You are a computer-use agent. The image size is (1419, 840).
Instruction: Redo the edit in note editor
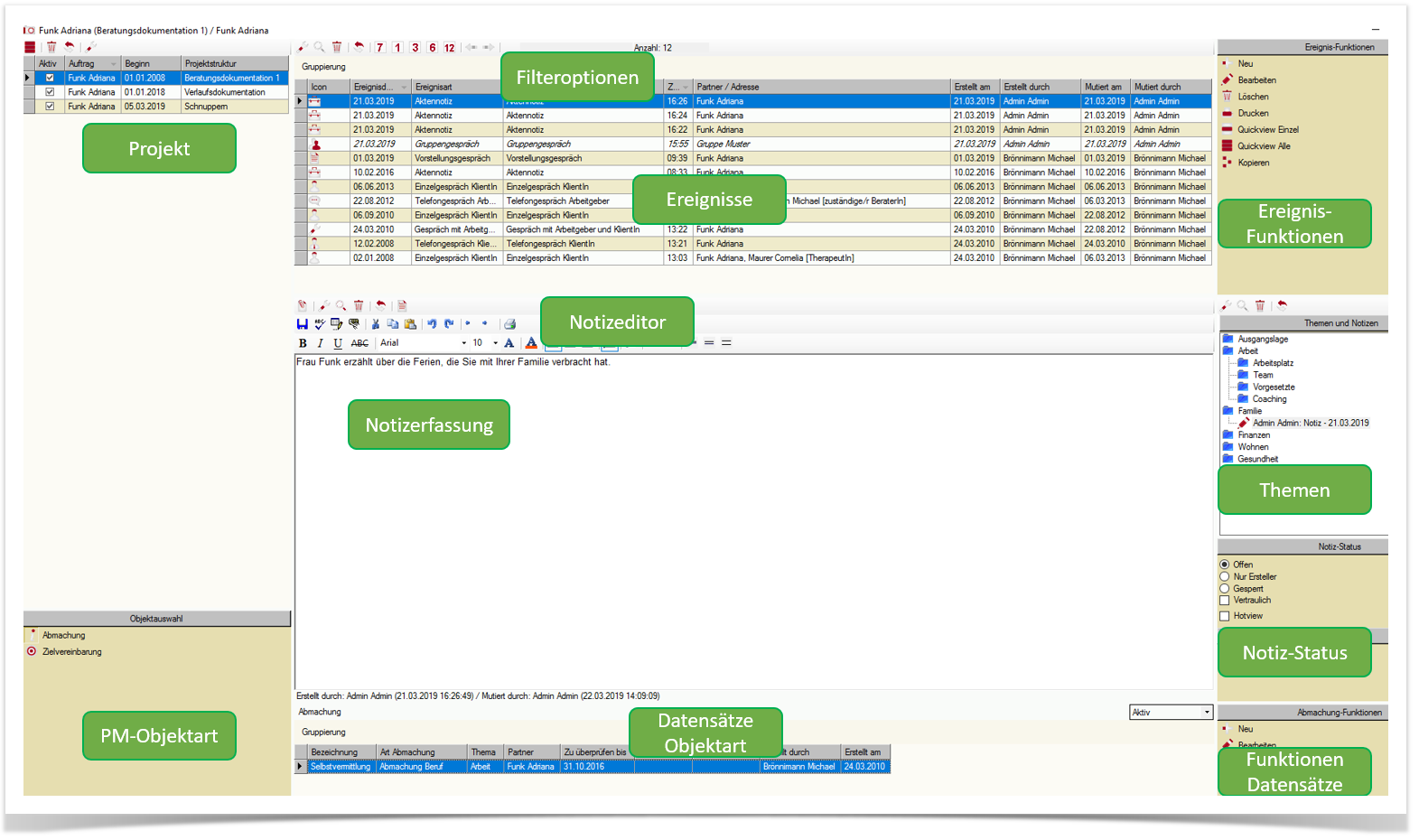[x=449, y=324]
